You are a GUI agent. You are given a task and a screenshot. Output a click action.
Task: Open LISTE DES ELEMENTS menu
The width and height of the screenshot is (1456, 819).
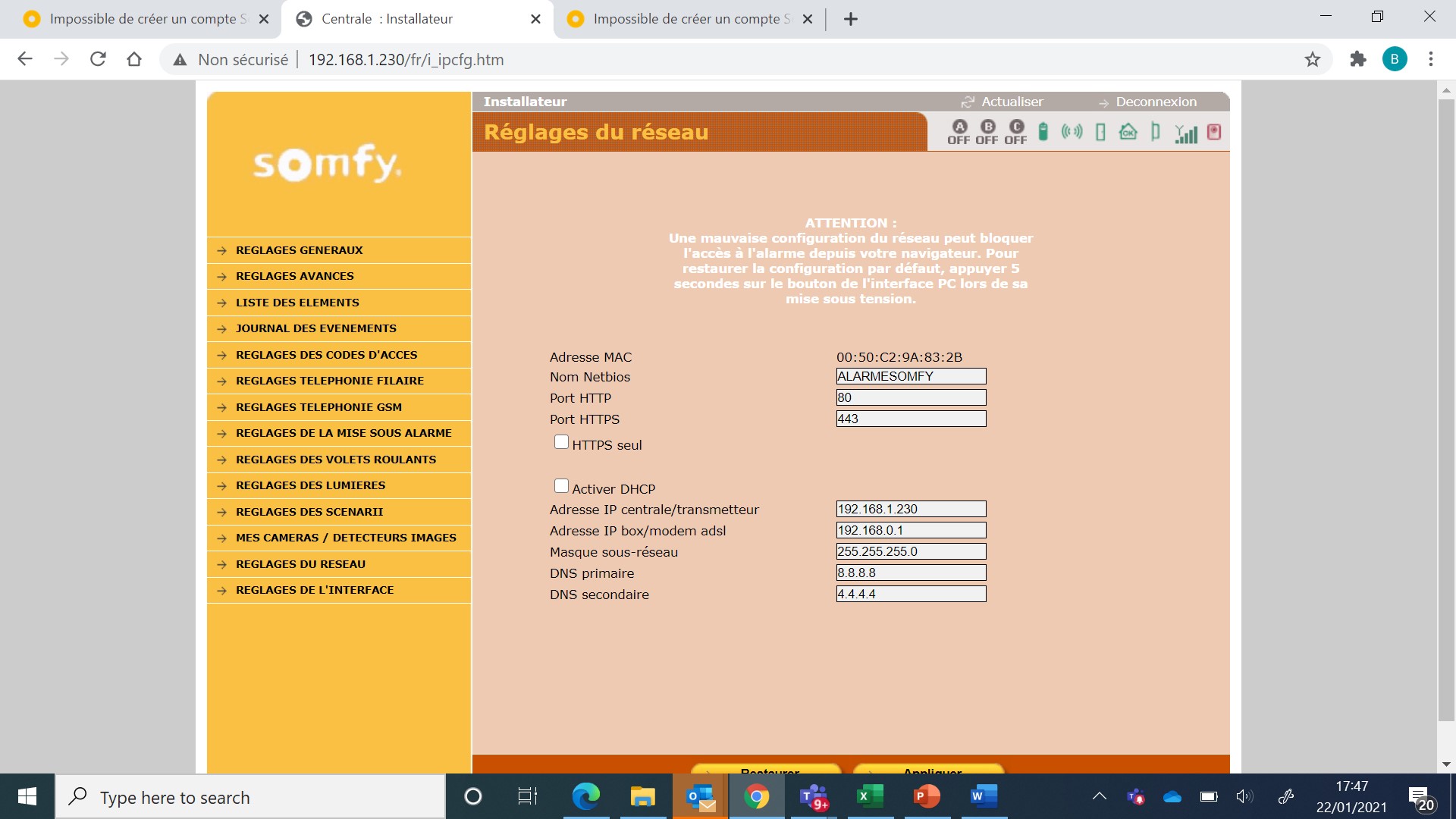[338, 303]
